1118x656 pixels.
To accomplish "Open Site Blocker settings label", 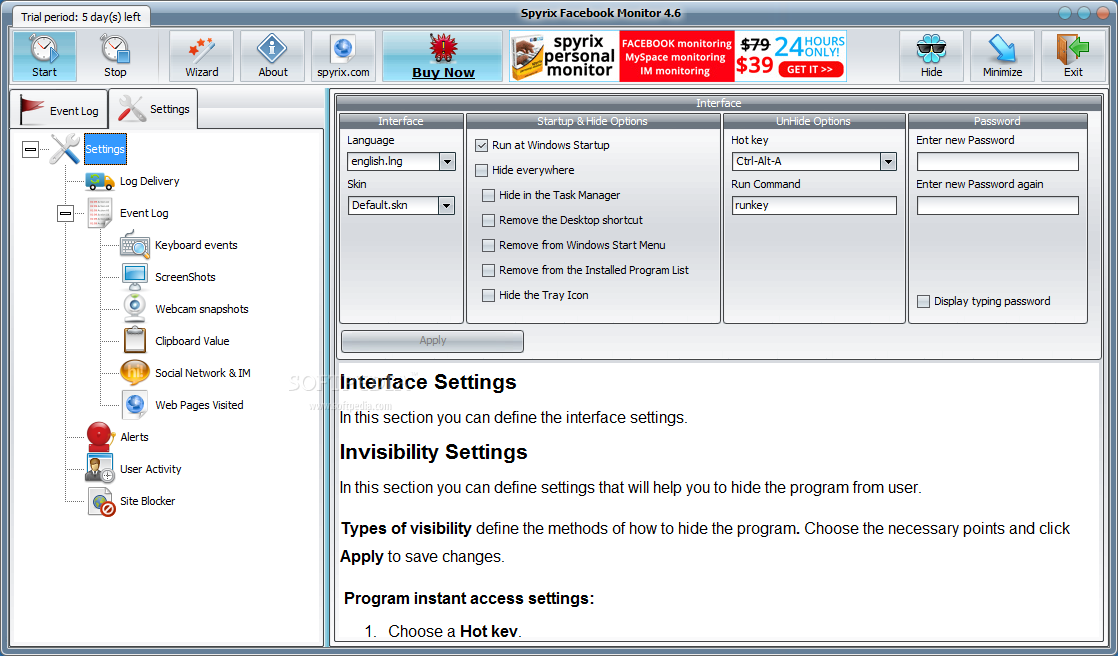I will pyautogui.click(x=148, y=501).
